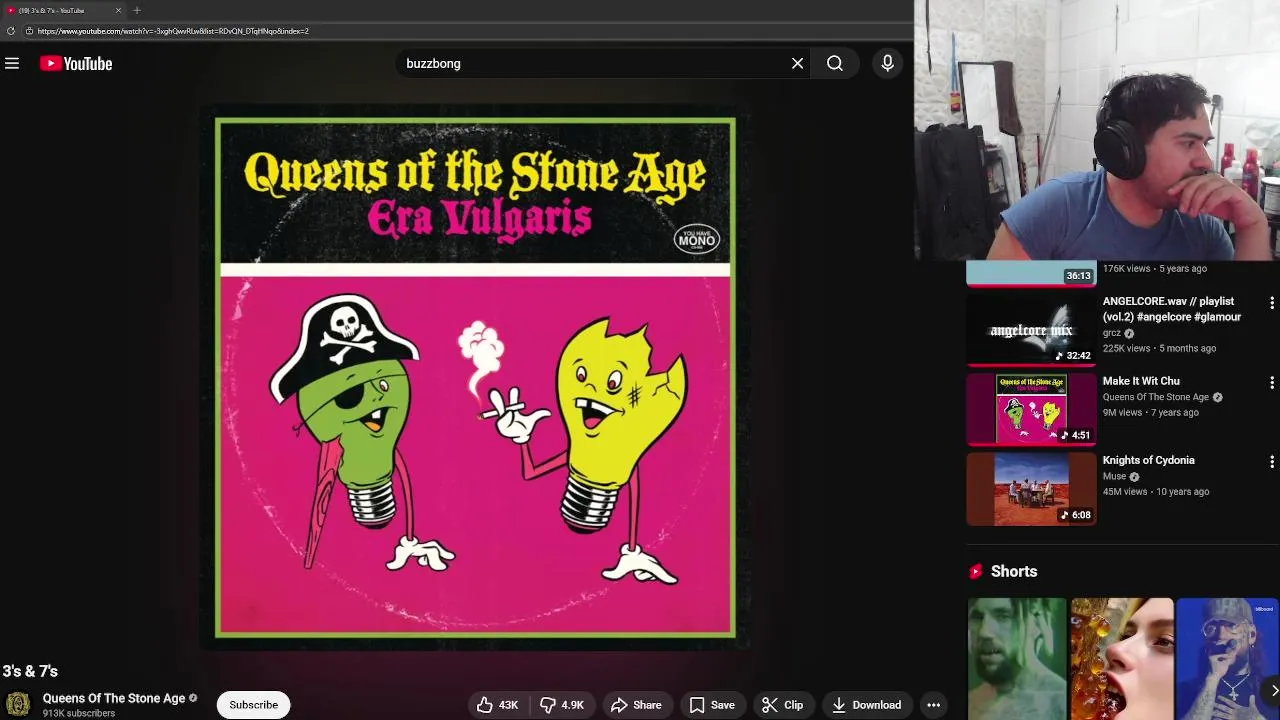The image size is (1280, 720).
Task: Click the site info icon in address bar
Action: [29, 31]
